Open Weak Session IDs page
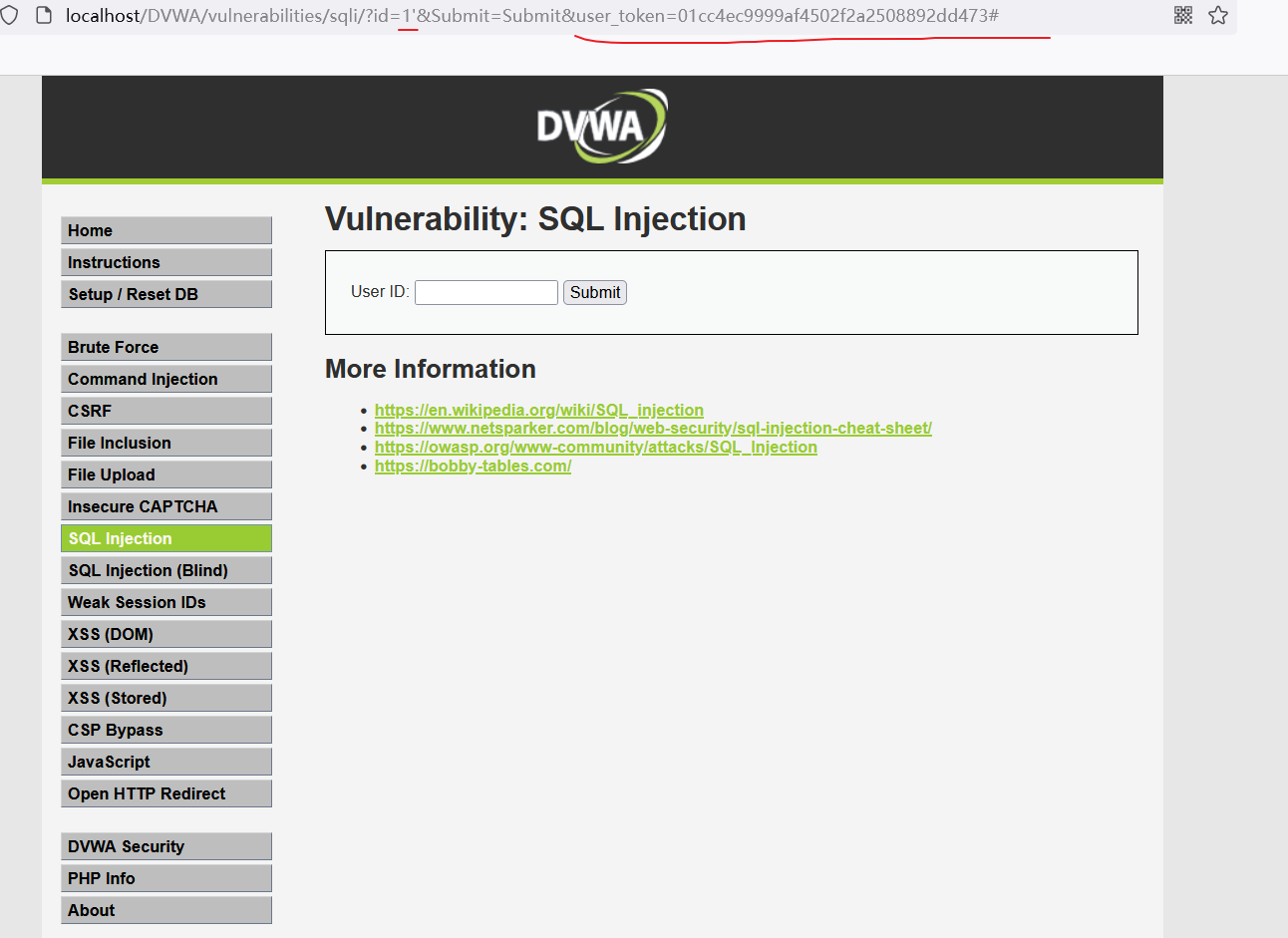 point(166,602)
